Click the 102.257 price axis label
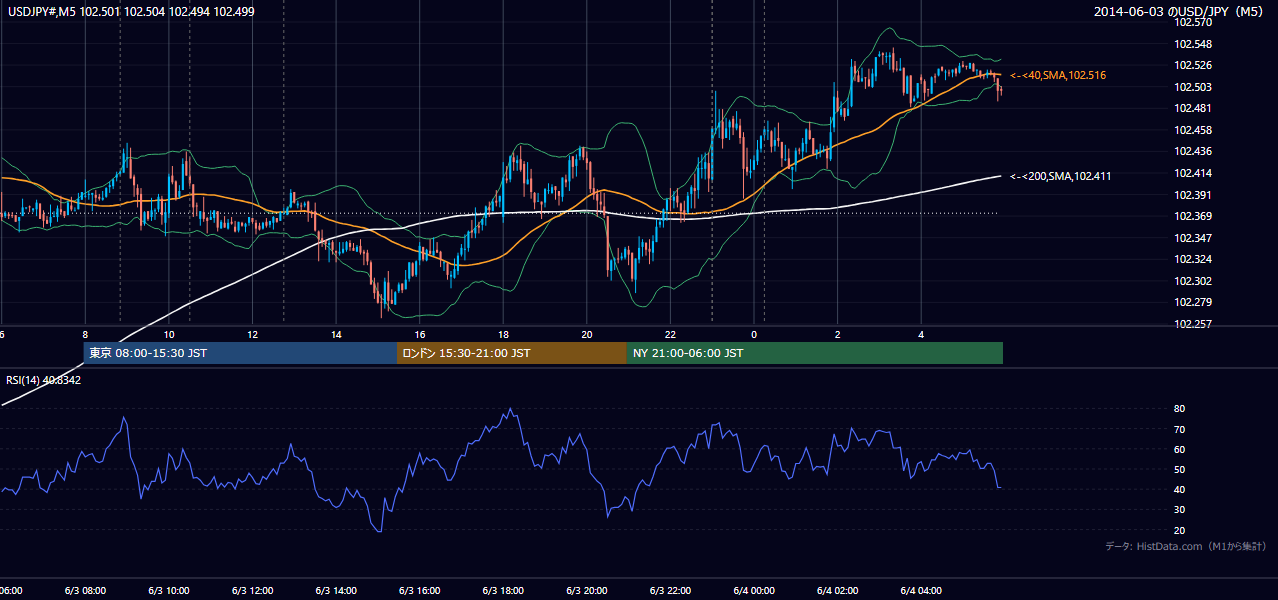 pos(1191,324)
